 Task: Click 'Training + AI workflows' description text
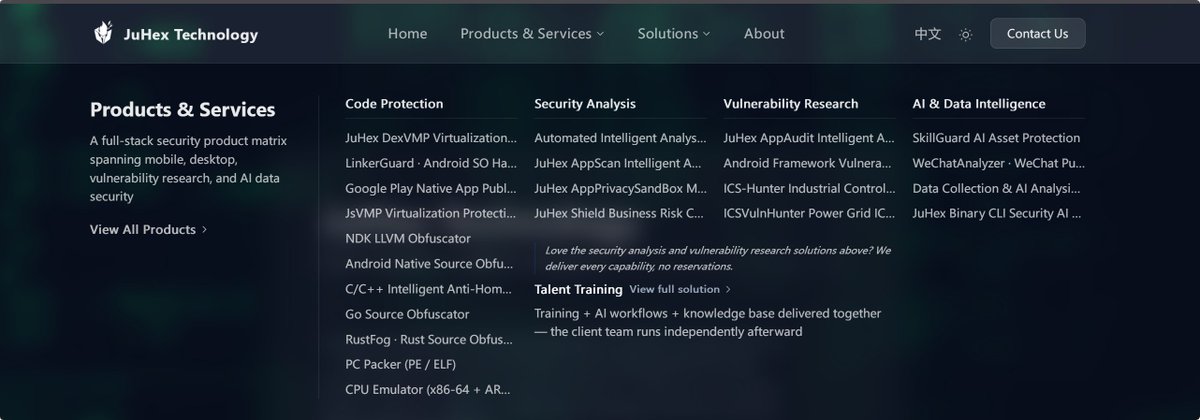coord(708,322)
